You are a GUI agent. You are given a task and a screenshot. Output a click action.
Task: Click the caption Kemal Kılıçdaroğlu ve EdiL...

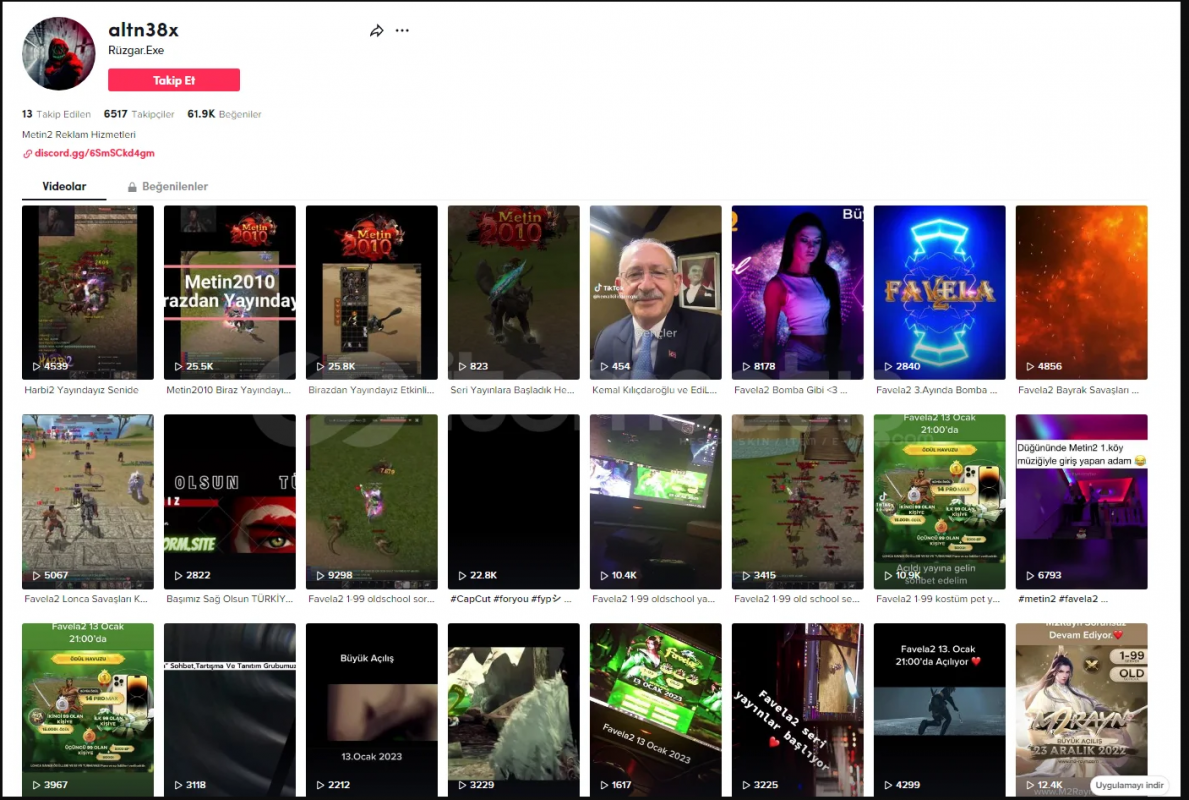click(x=654, y=390)
